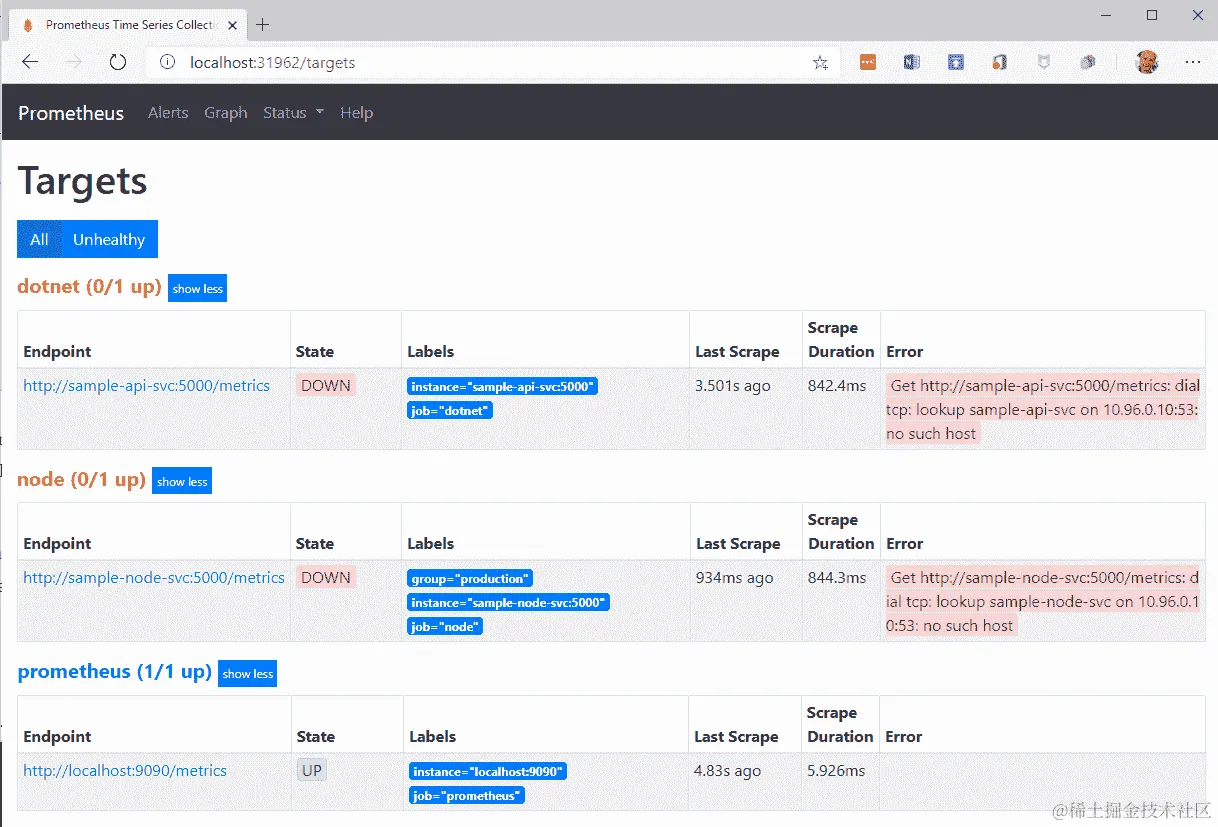Click the prometheus (1/1 up) heading
The width and height of the screenshot is (1218, 827).
click(x=115, y=671)
